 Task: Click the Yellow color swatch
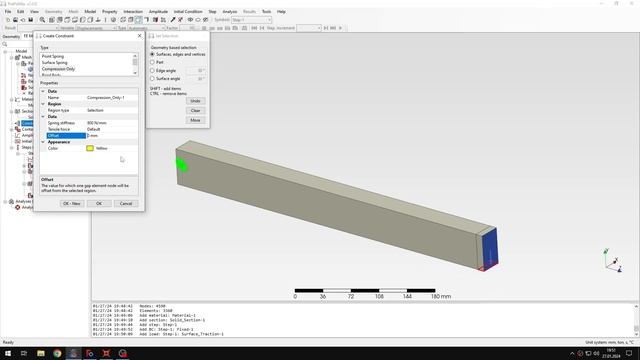(90, 148)
